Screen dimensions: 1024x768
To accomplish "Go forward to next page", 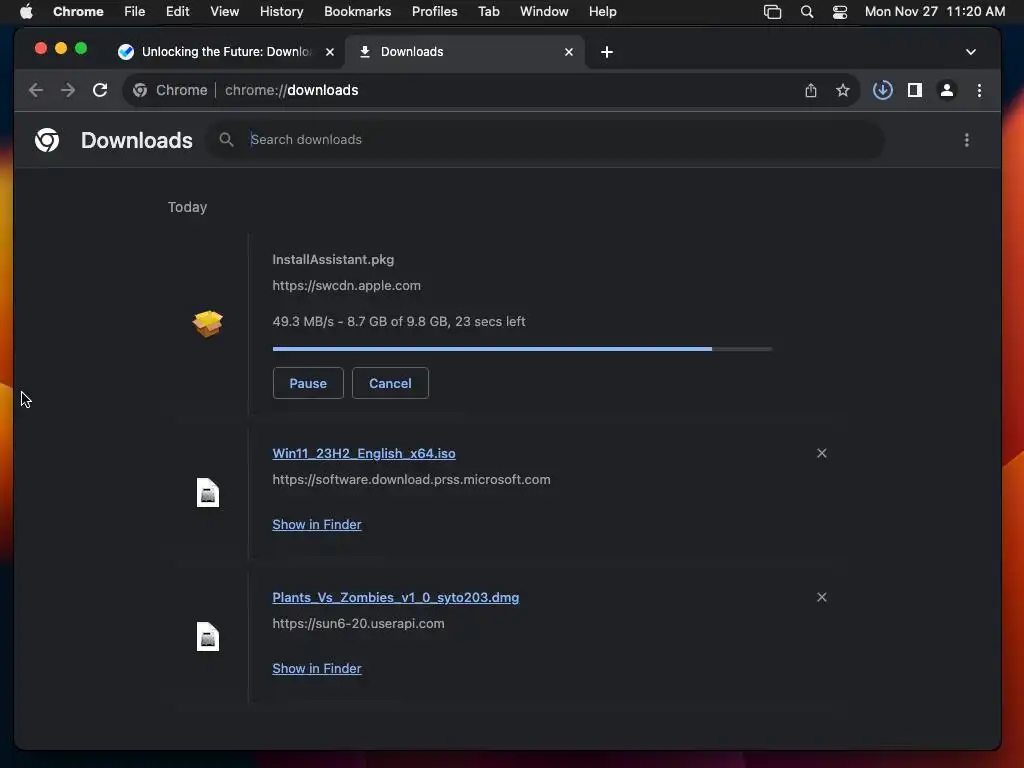I will pos(68,90).
